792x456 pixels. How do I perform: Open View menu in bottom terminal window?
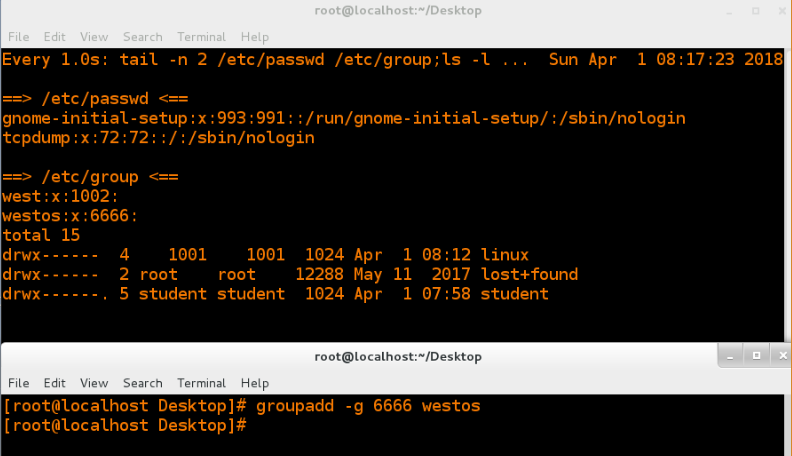coord(94,383)
